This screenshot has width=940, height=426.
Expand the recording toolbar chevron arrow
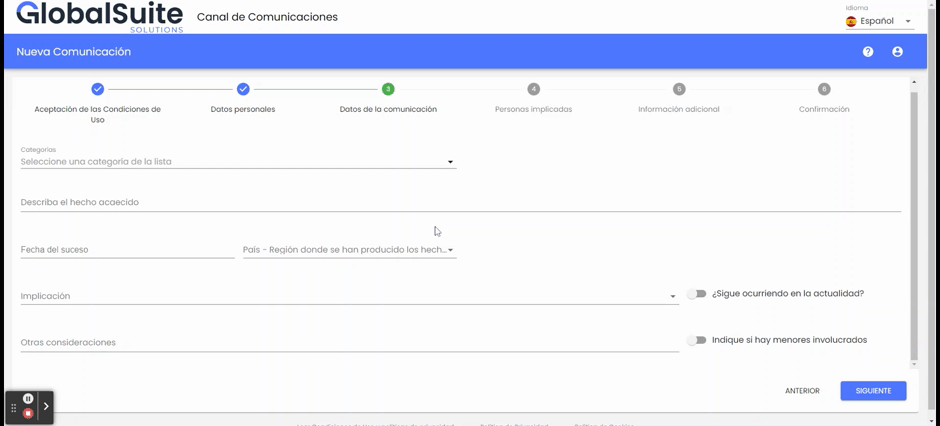46,407
